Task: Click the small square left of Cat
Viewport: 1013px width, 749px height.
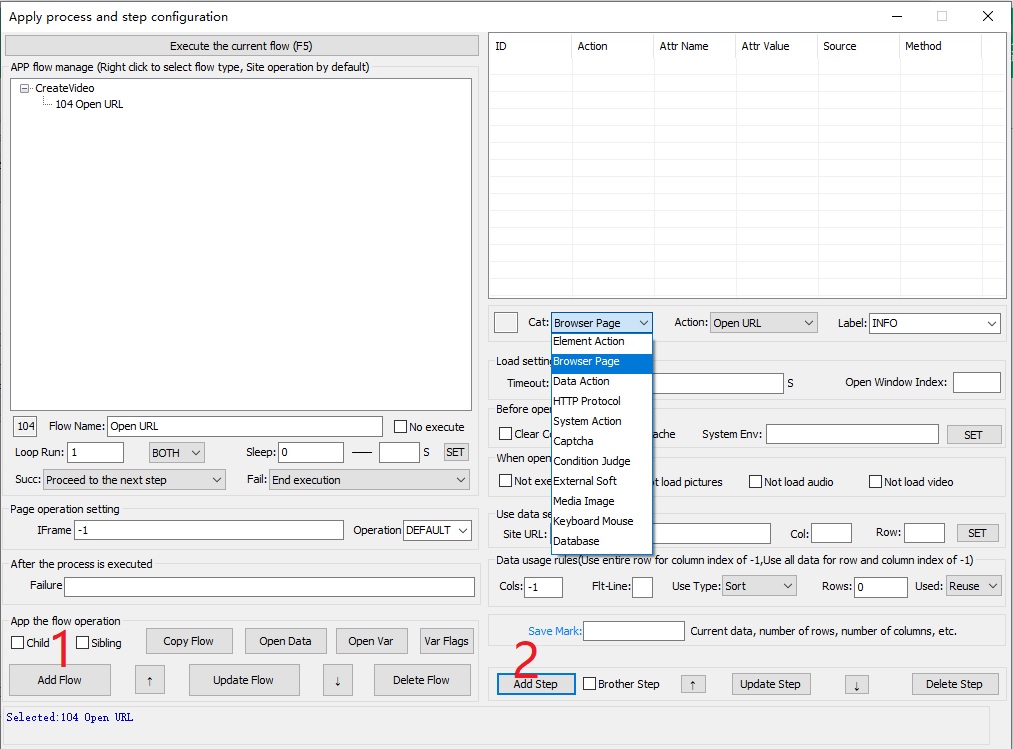Action: point(506,322)
